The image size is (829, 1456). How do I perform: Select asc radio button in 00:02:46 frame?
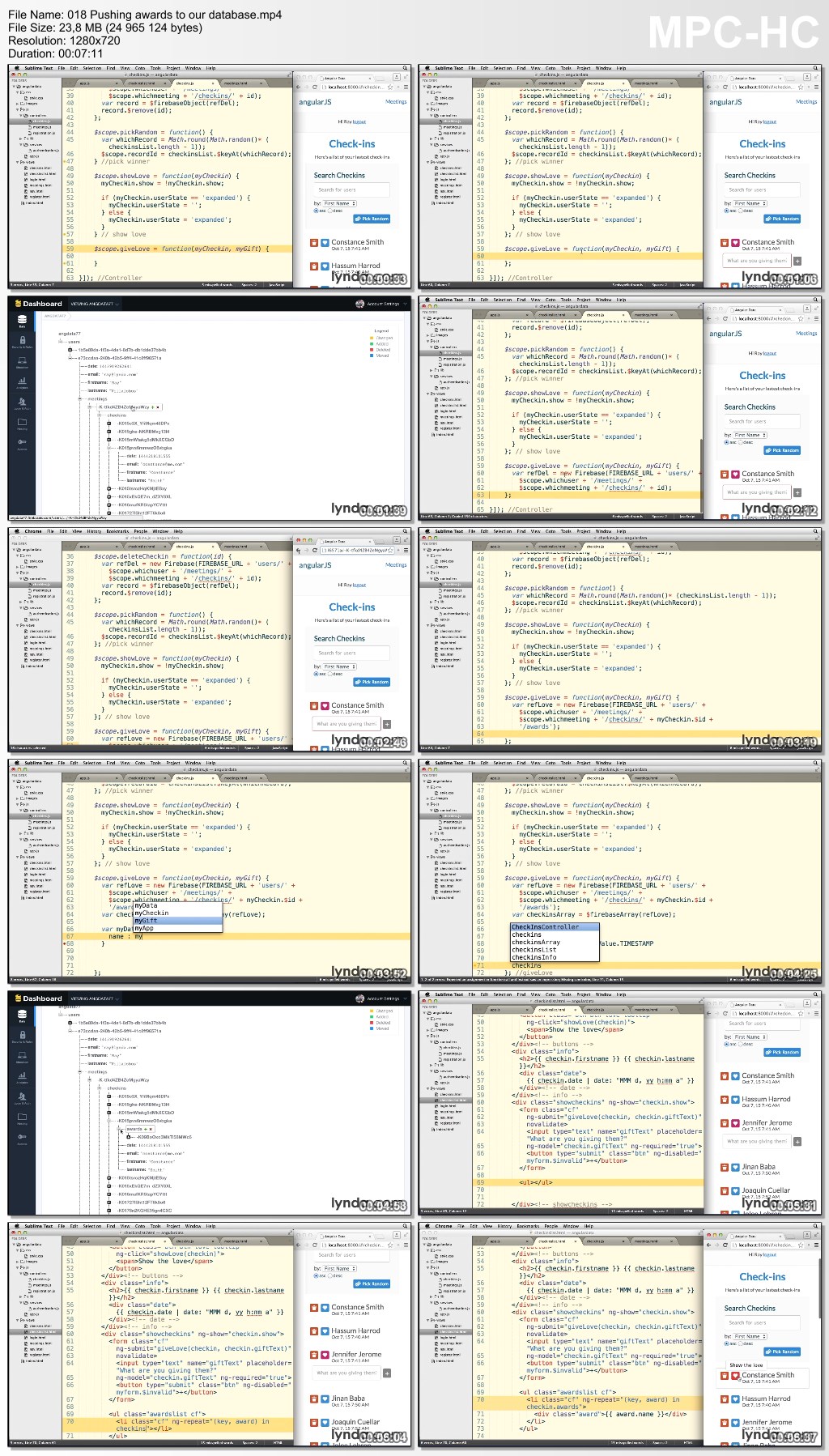(x=316, y=674)
